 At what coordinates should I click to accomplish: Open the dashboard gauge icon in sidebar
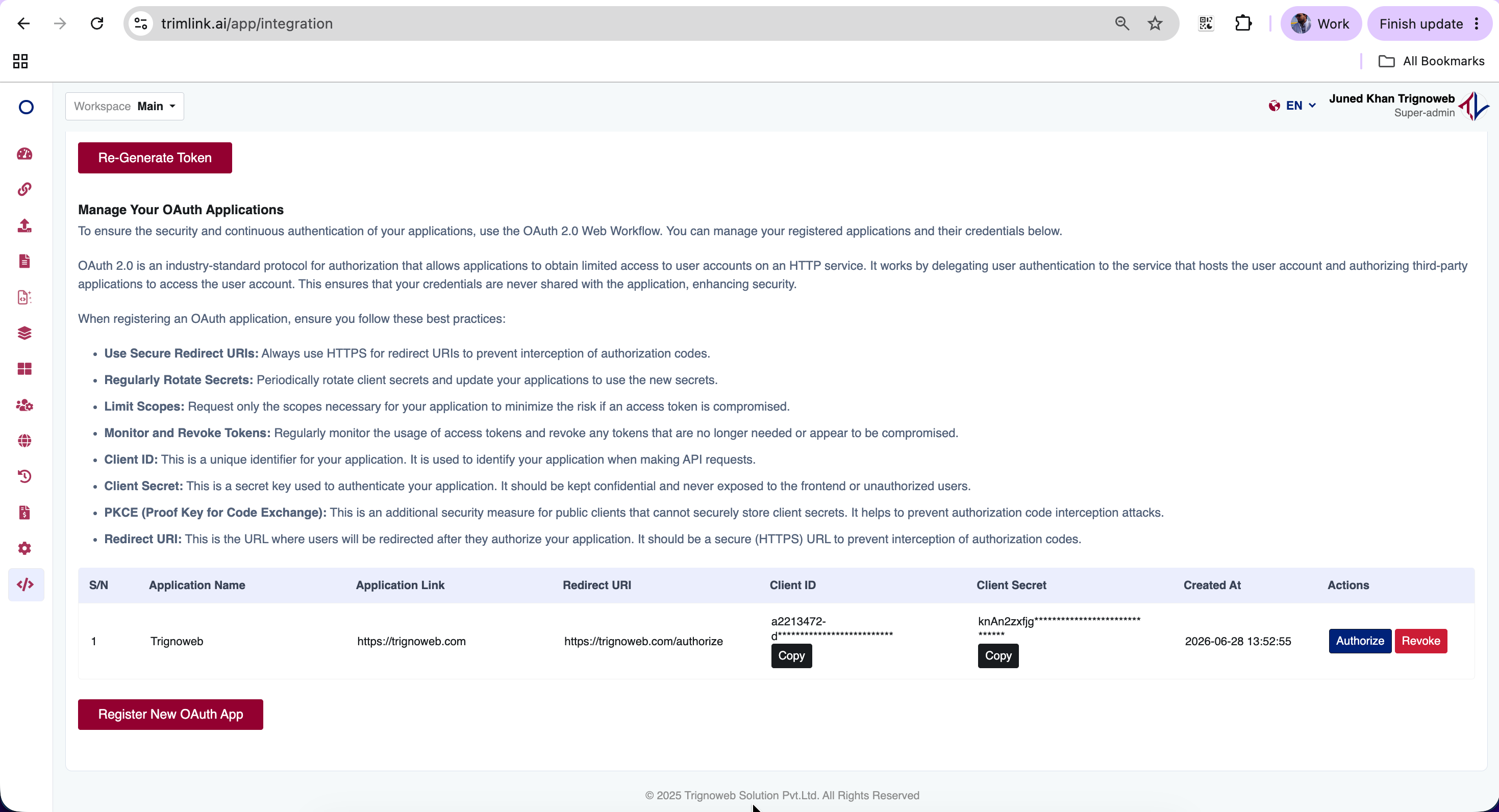pyautogui.click(x=24, y=154)
